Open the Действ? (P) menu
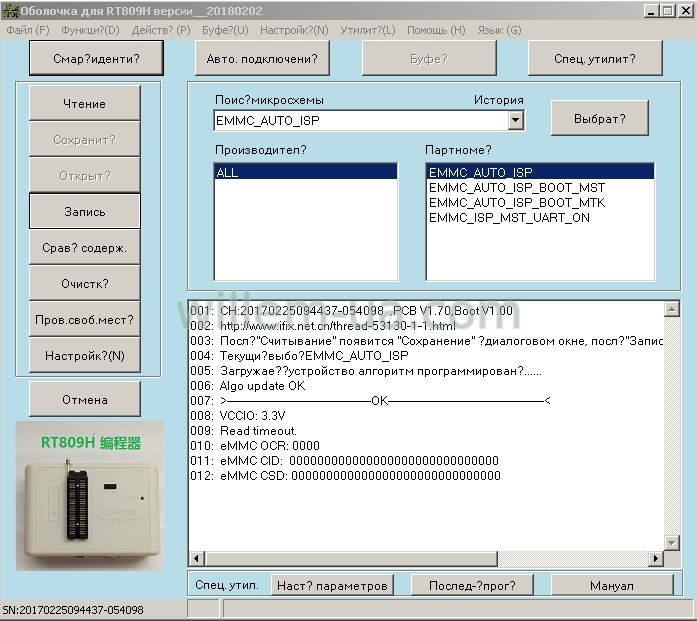 (x=161, y=30)
